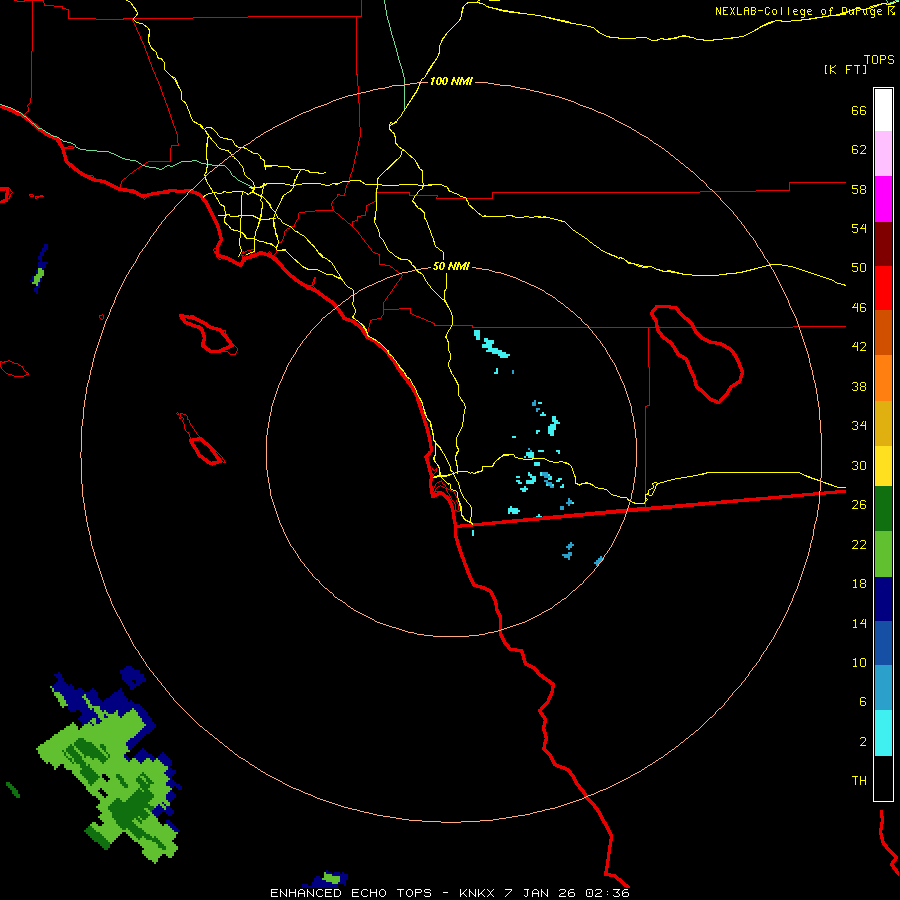Viewport: 900px width, 900px height.
Task: Click the light pink 62 kft legend swatch
Action: 883,153
